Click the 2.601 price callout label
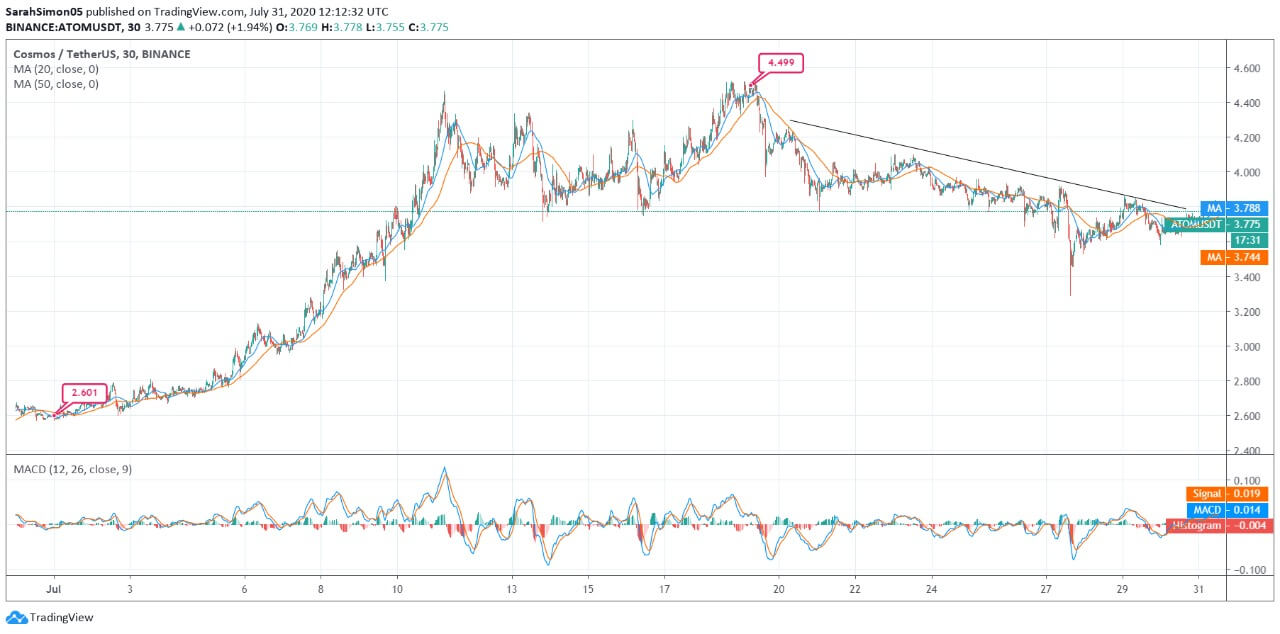The height and width of the screenshot is (634, 1280). (x=85, y=393)
